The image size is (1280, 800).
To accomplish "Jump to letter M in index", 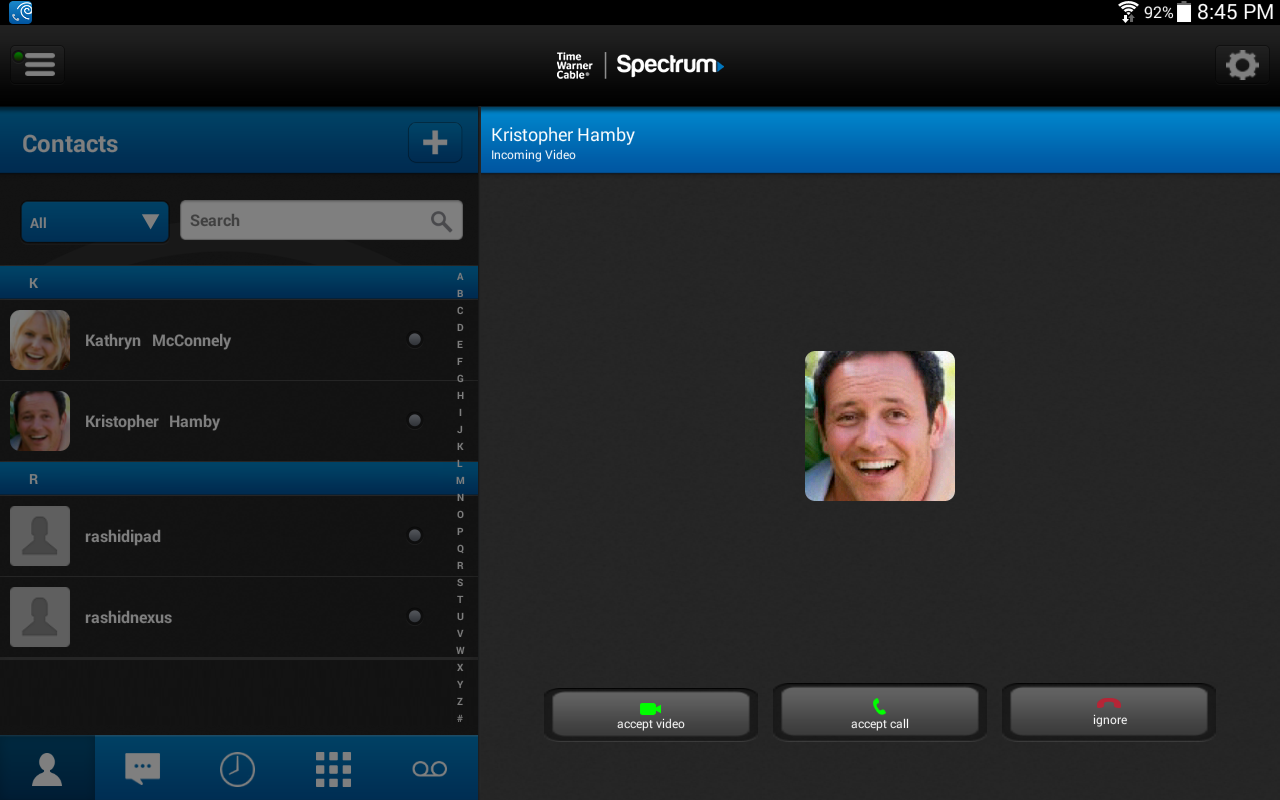I will point(460,481).
